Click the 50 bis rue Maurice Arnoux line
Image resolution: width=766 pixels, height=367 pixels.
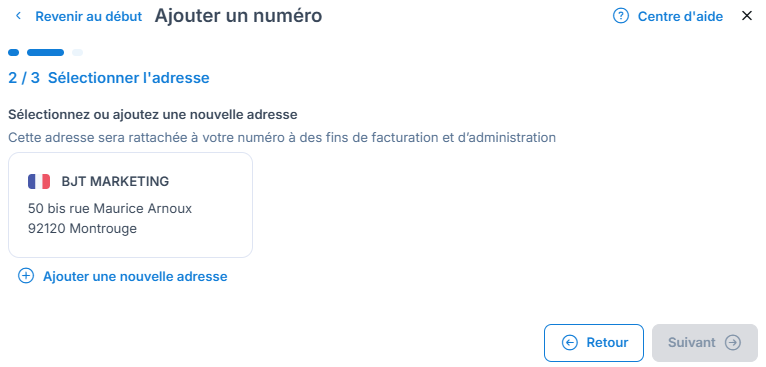click(110, 209)
